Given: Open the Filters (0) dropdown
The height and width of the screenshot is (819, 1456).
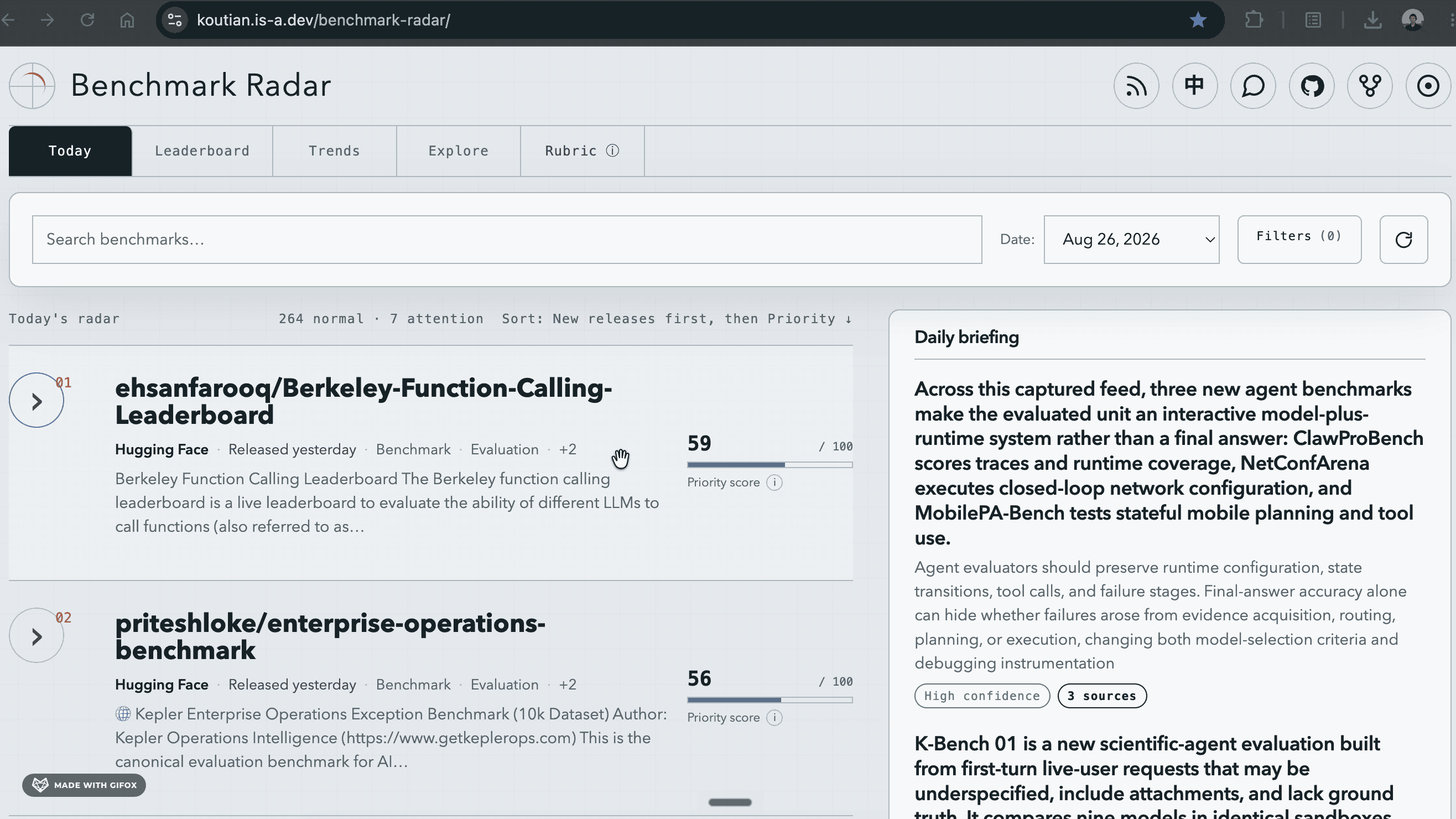Looking at the screenshot, I should [1299, 240].
